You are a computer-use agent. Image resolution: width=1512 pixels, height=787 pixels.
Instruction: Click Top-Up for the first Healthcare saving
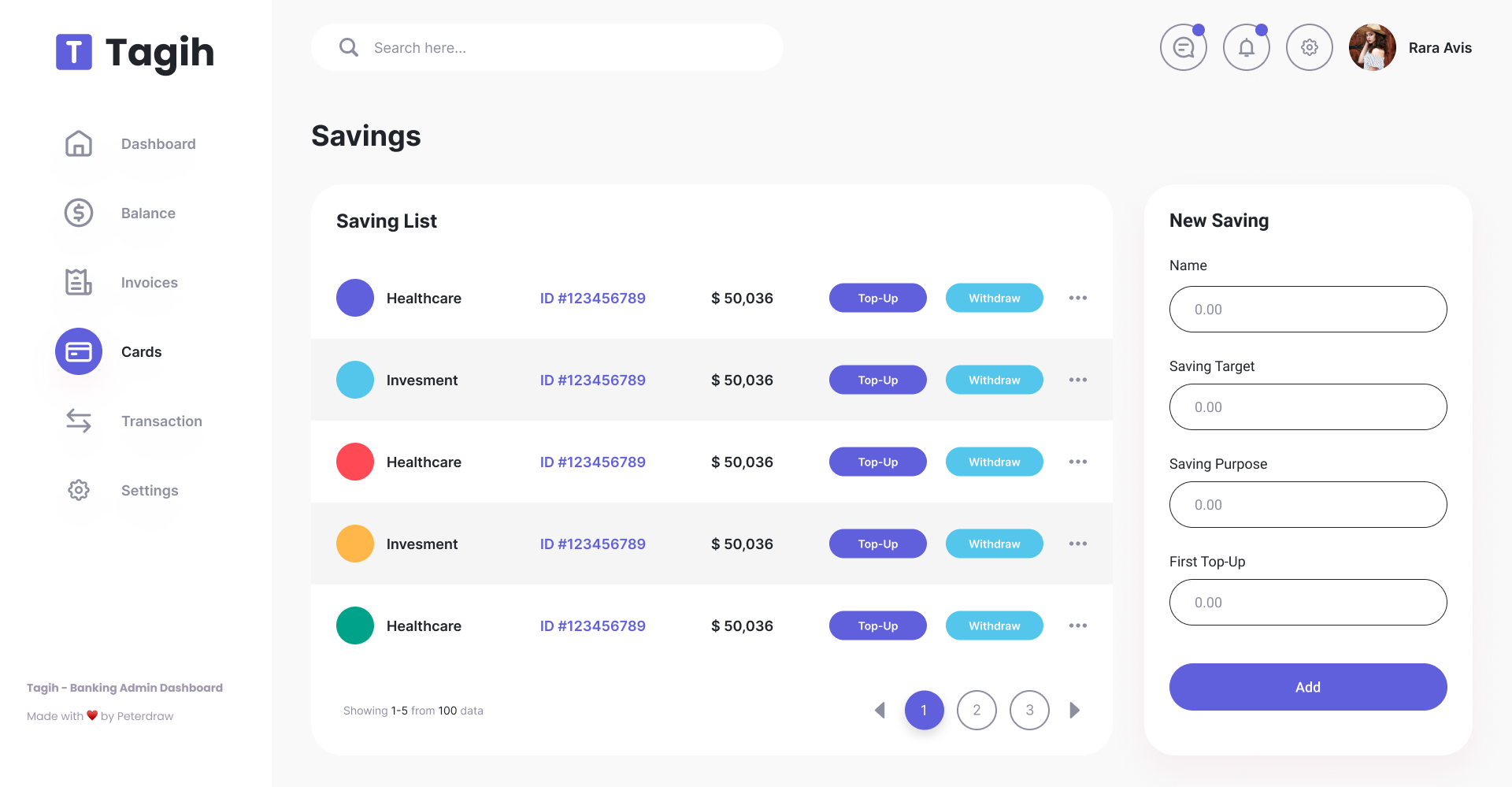point(877,298)
